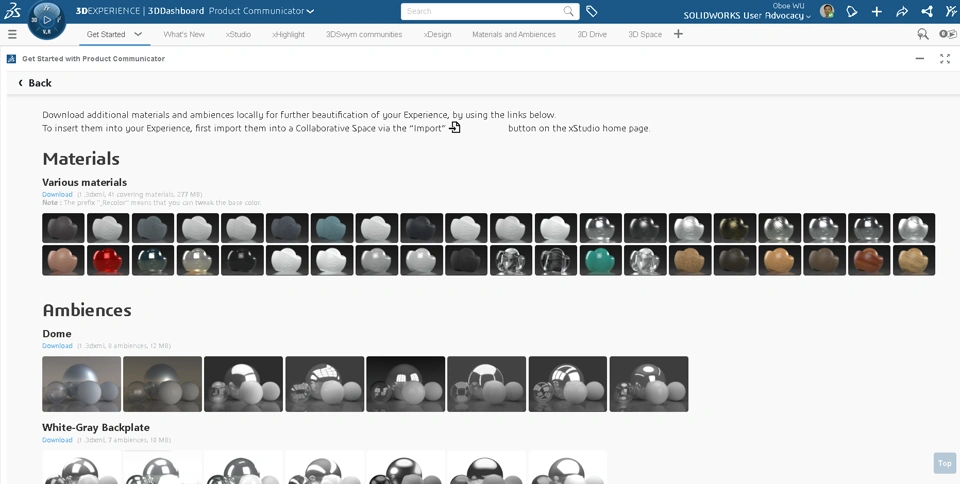Select the first White-Gray Backplate thumbnail
The image size is (960, 484).
(81, 467)
